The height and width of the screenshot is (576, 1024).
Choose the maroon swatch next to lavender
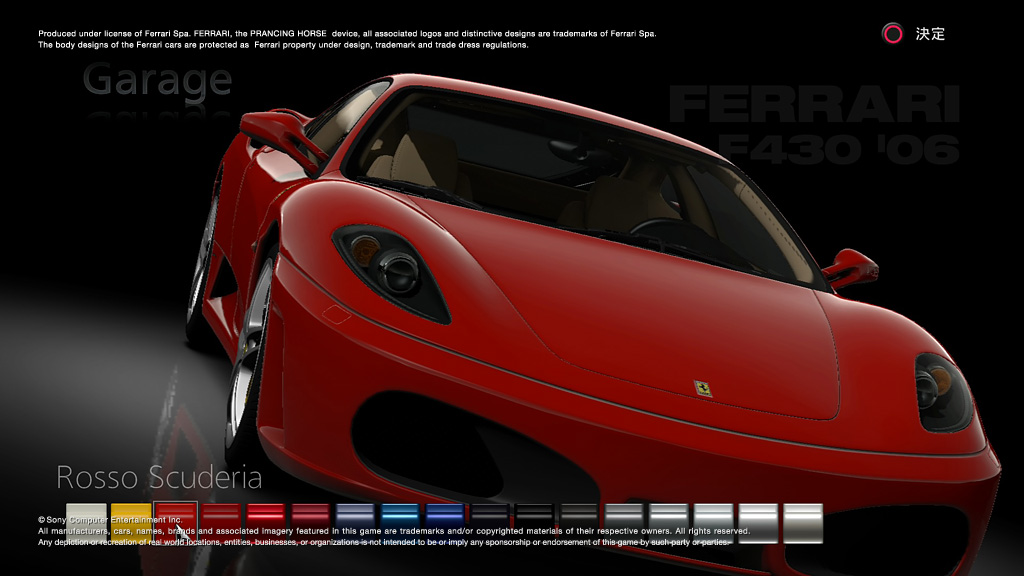click(x=310, y=523)
